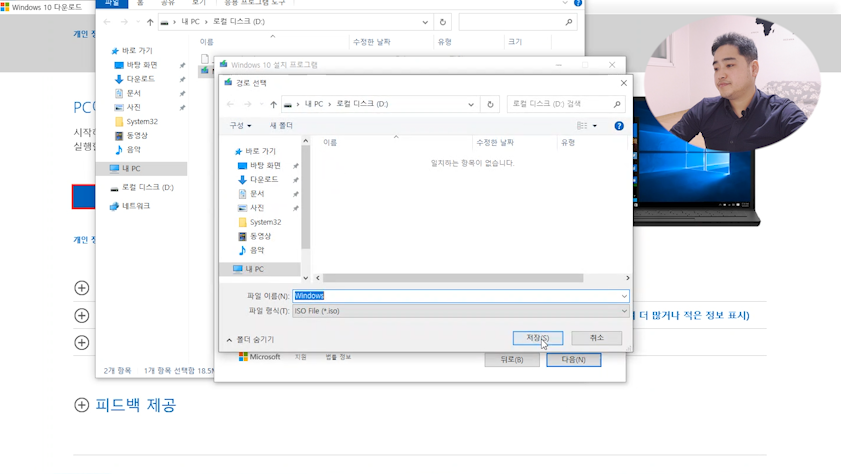Close the 경로 선택 dialog
Viewport: 841px width, 474px height.
(623, 83)
